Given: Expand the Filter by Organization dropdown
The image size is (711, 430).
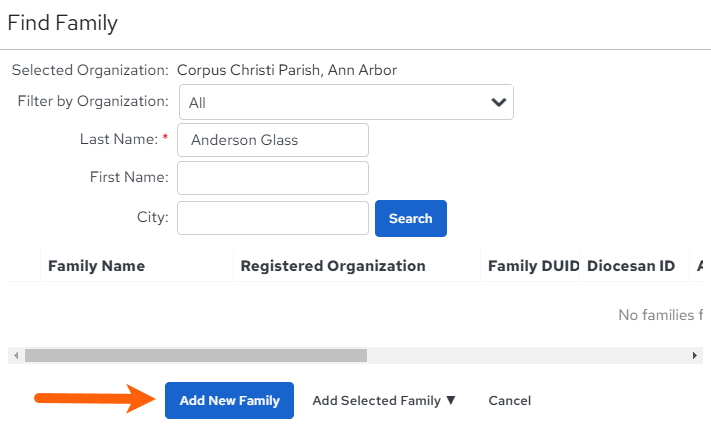Looking at the screenshot, I should 346,102.
